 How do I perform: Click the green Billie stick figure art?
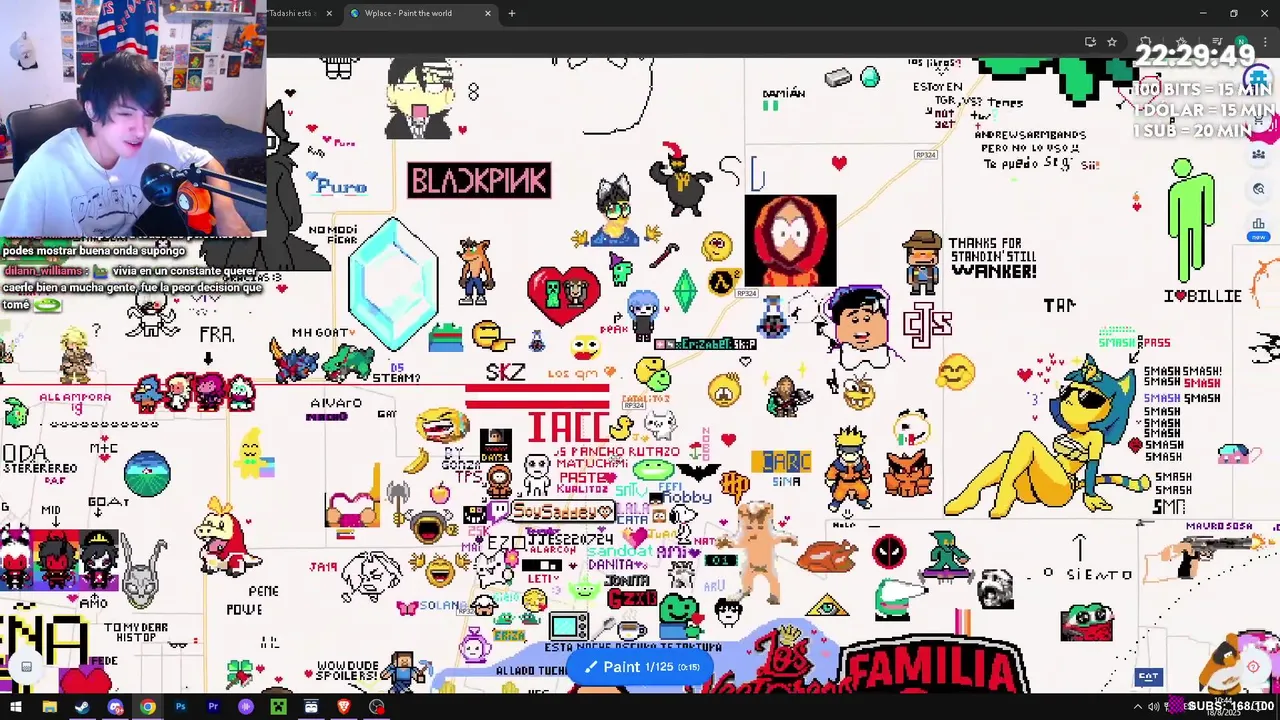click(1191, 220)
